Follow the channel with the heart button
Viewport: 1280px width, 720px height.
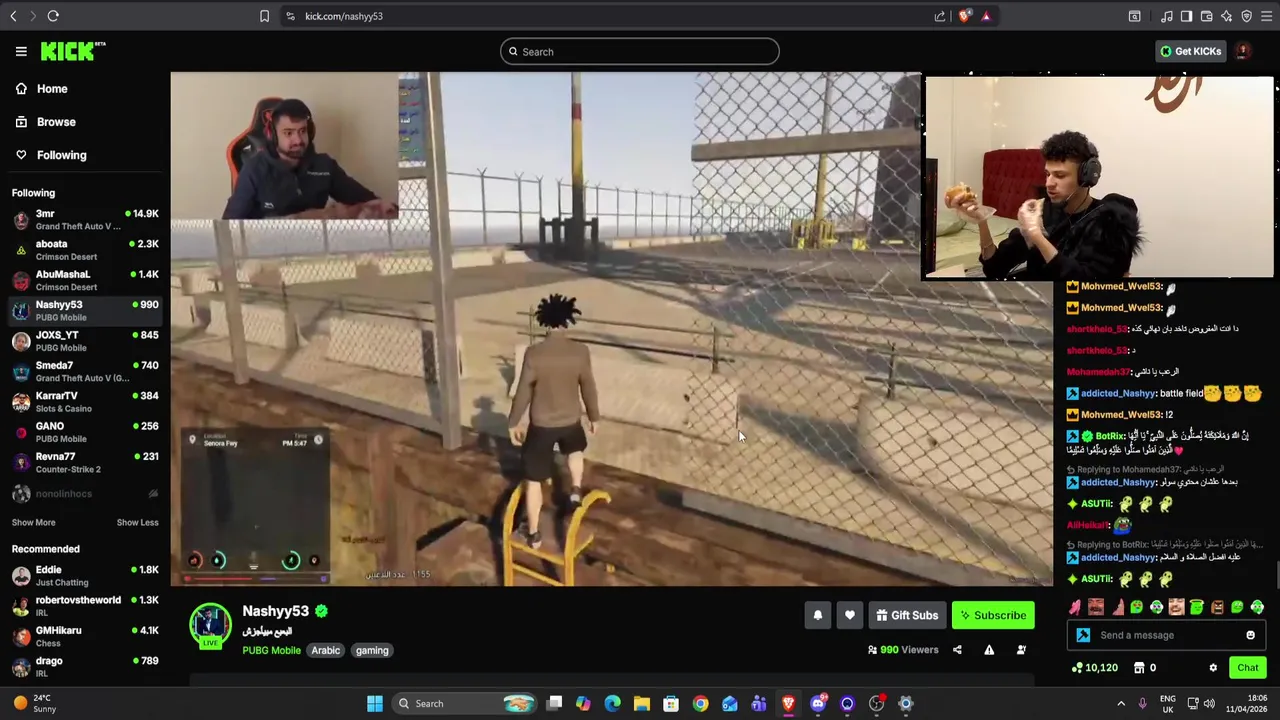click(x=850, y=615)
